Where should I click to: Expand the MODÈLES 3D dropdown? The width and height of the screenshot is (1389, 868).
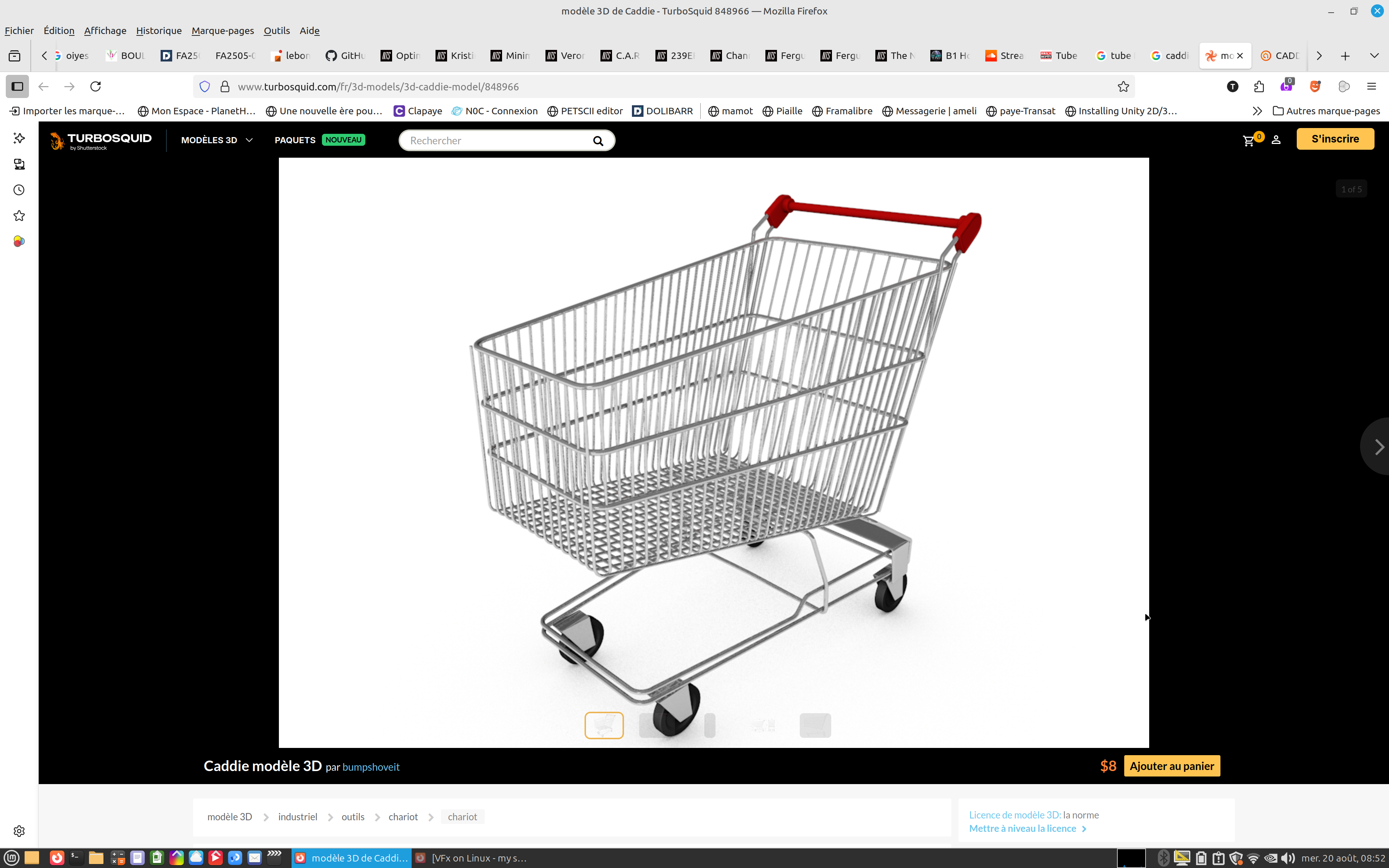coord(217,140)
